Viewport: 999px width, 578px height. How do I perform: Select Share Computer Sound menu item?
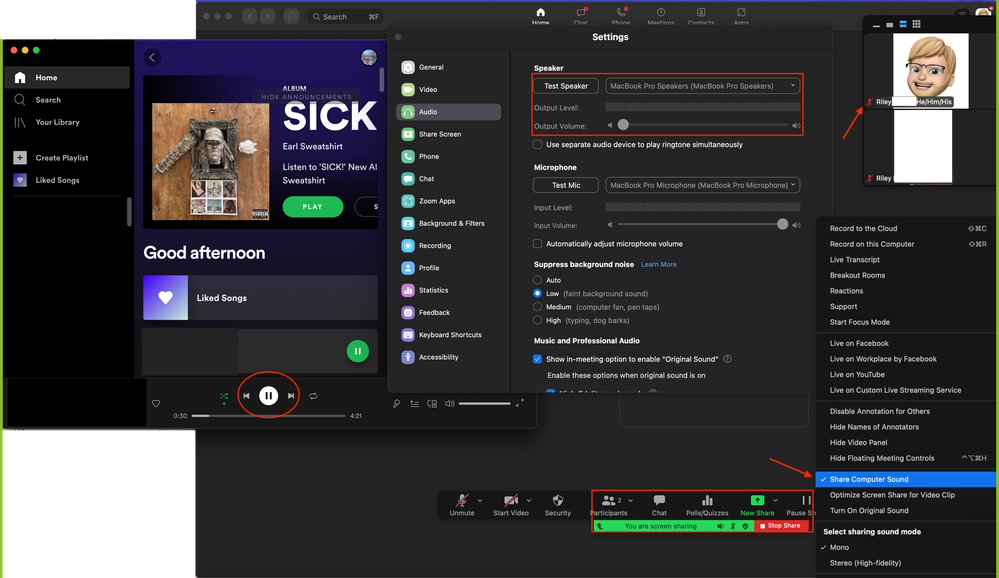pos(869,480)
